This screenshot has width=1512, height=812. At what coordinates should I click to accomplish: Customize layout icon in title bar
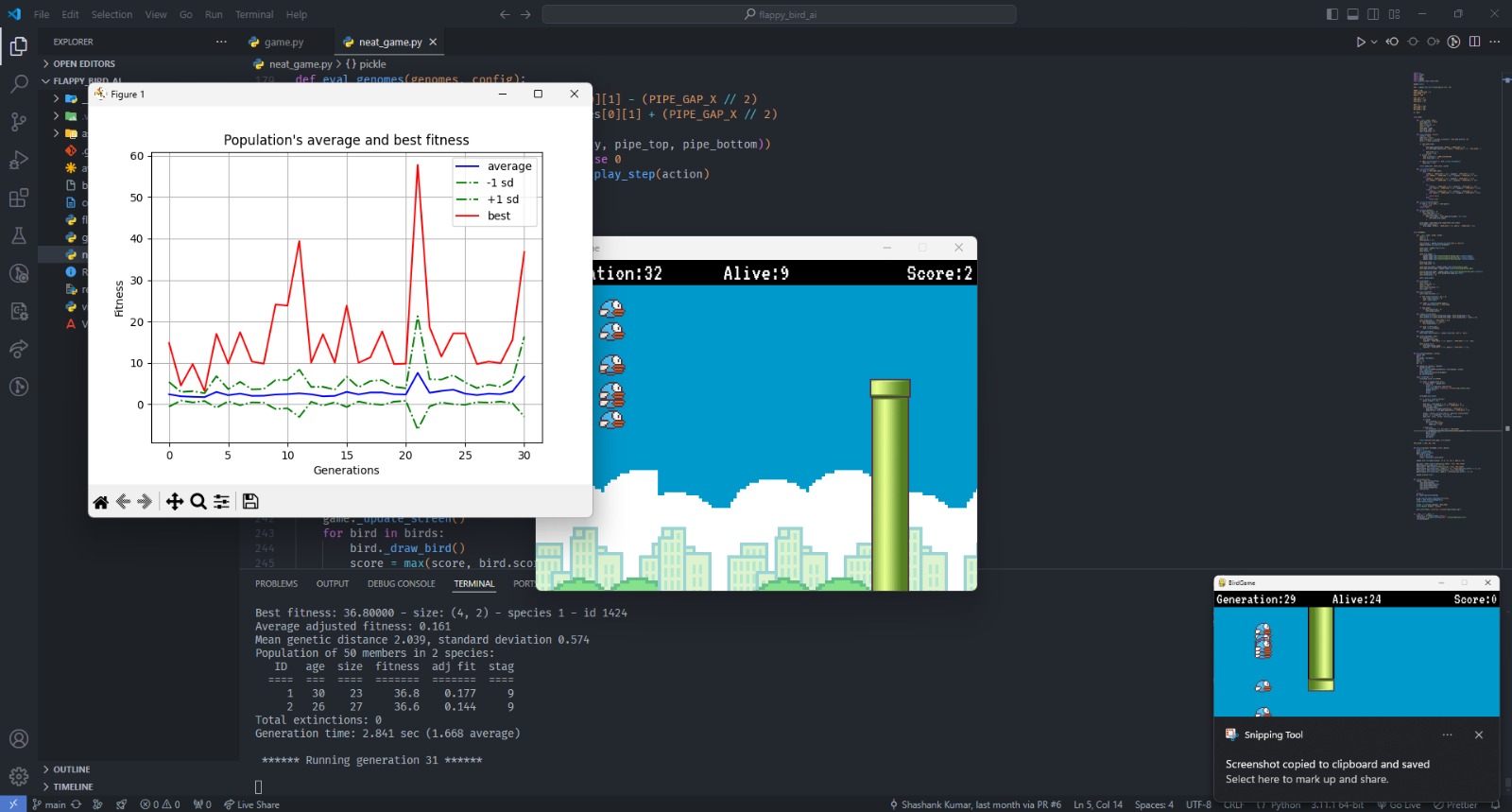click(x=1395, y=14)
